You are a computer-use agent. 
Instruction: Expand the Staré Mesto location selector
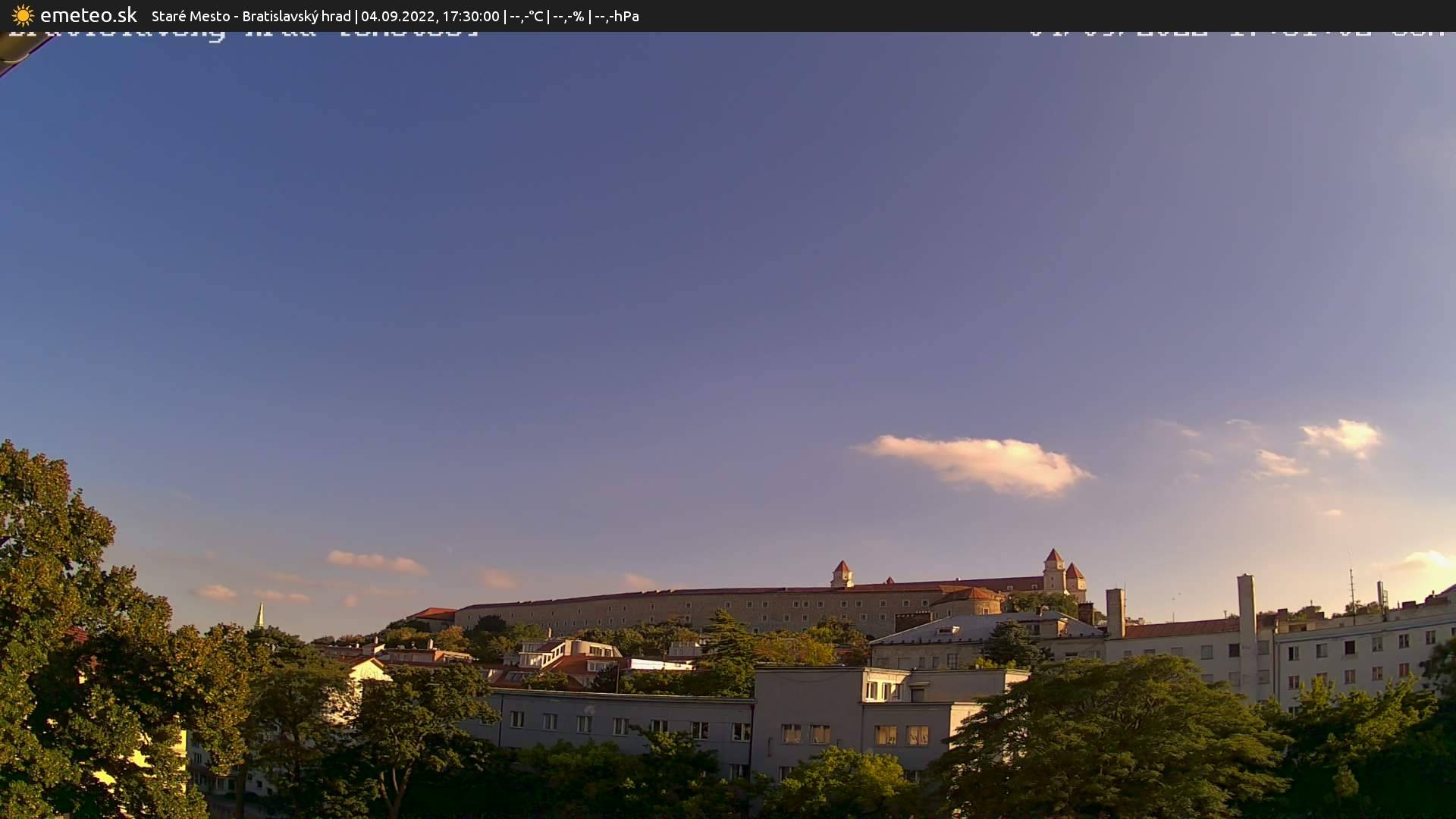coord(190,15)
